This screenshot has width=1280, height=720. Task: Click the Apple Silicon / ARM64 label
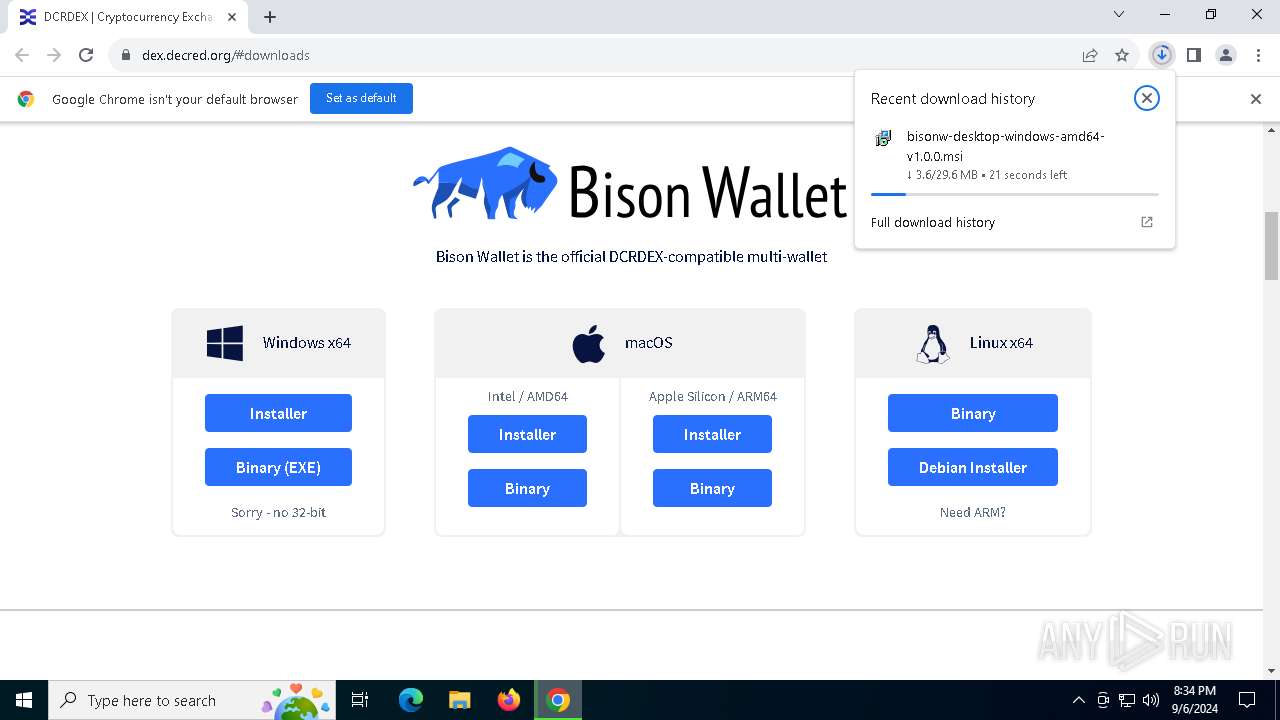tap(712, 396)
